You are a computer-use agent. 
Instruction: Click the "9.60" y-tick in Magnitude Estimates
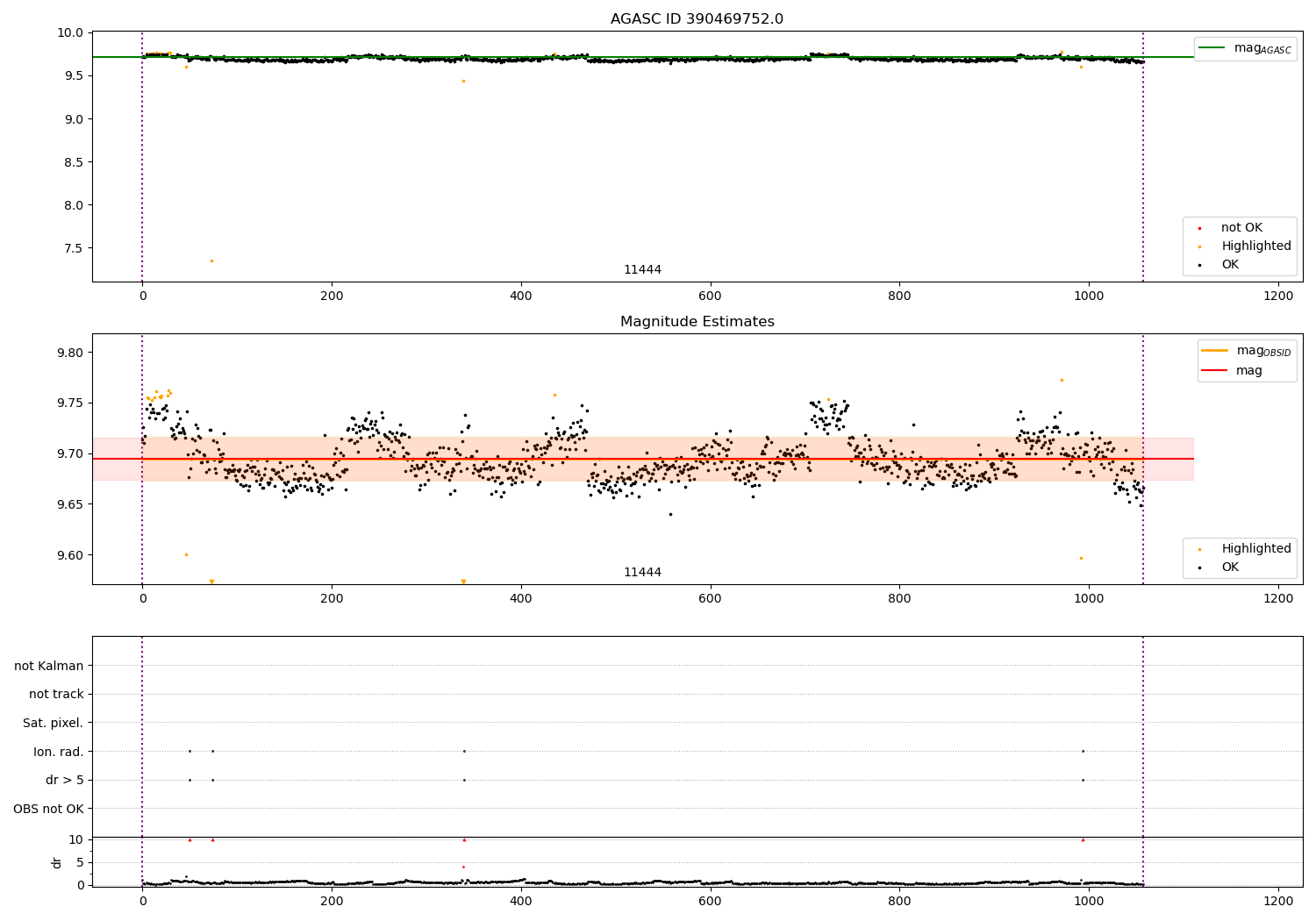(71, 555)
